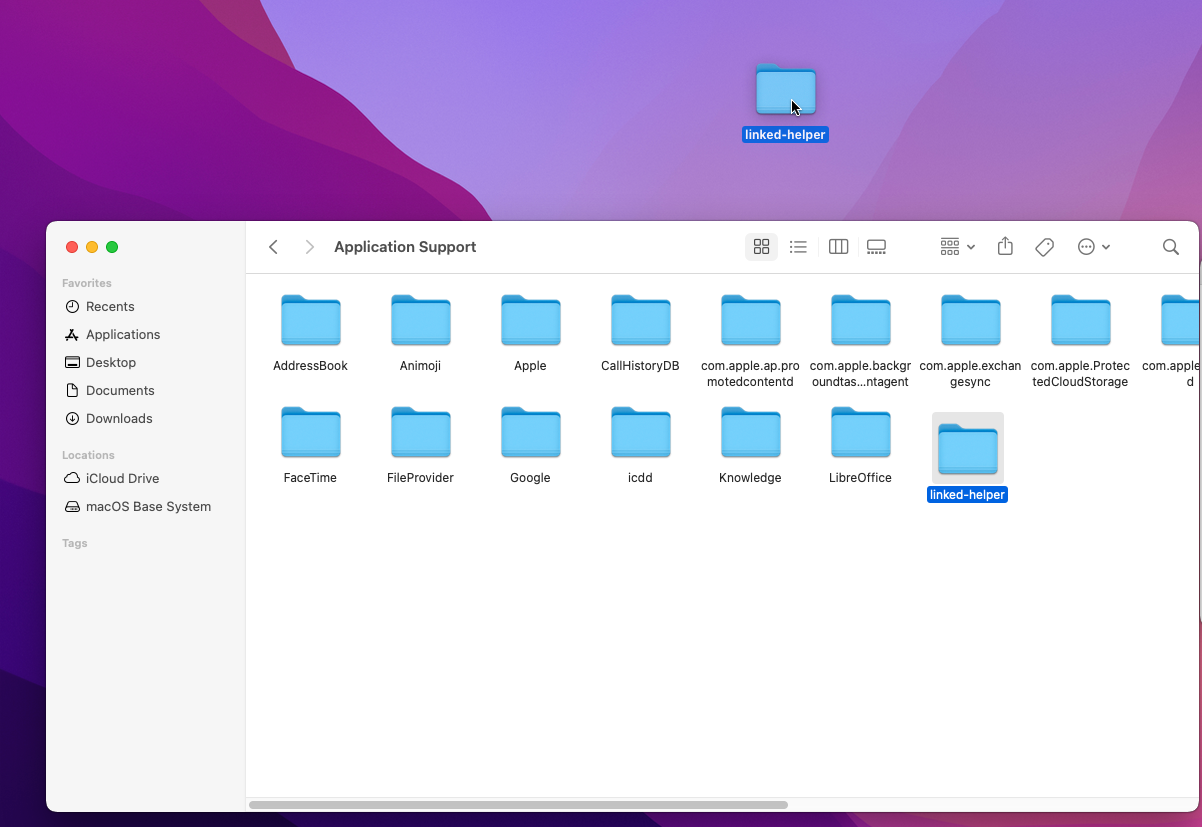Select the CallHistoryDB folder icon
This screenshot has height=827, width=1202.
tap(641, 320)
